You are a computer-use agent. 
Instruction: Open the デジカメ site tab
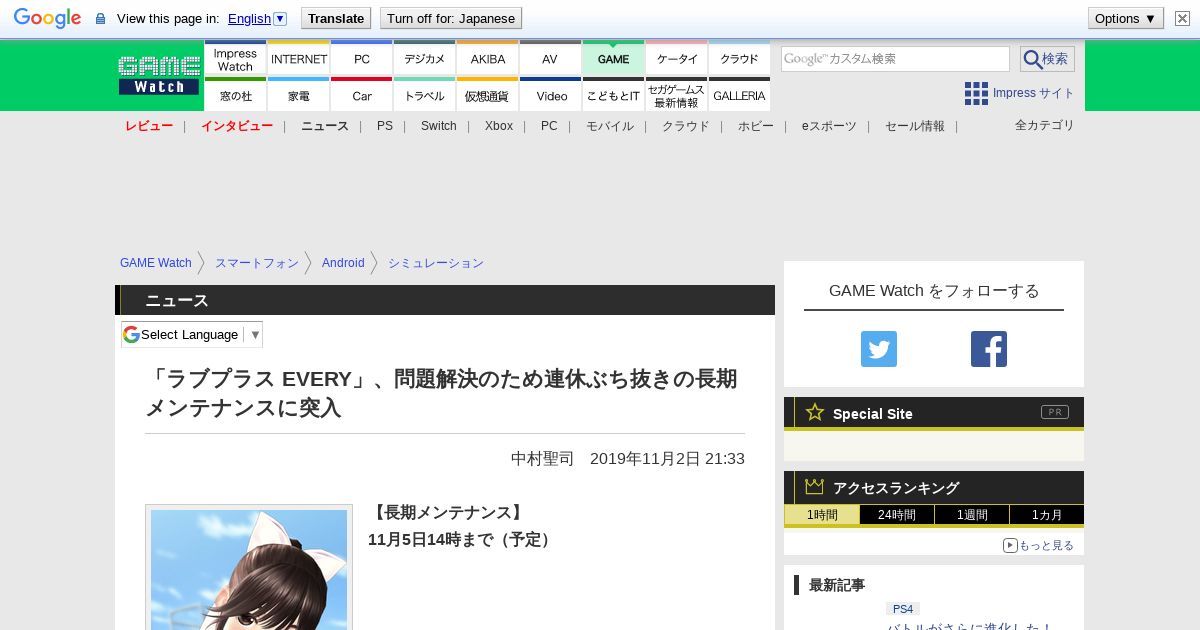tap(425, 59)
